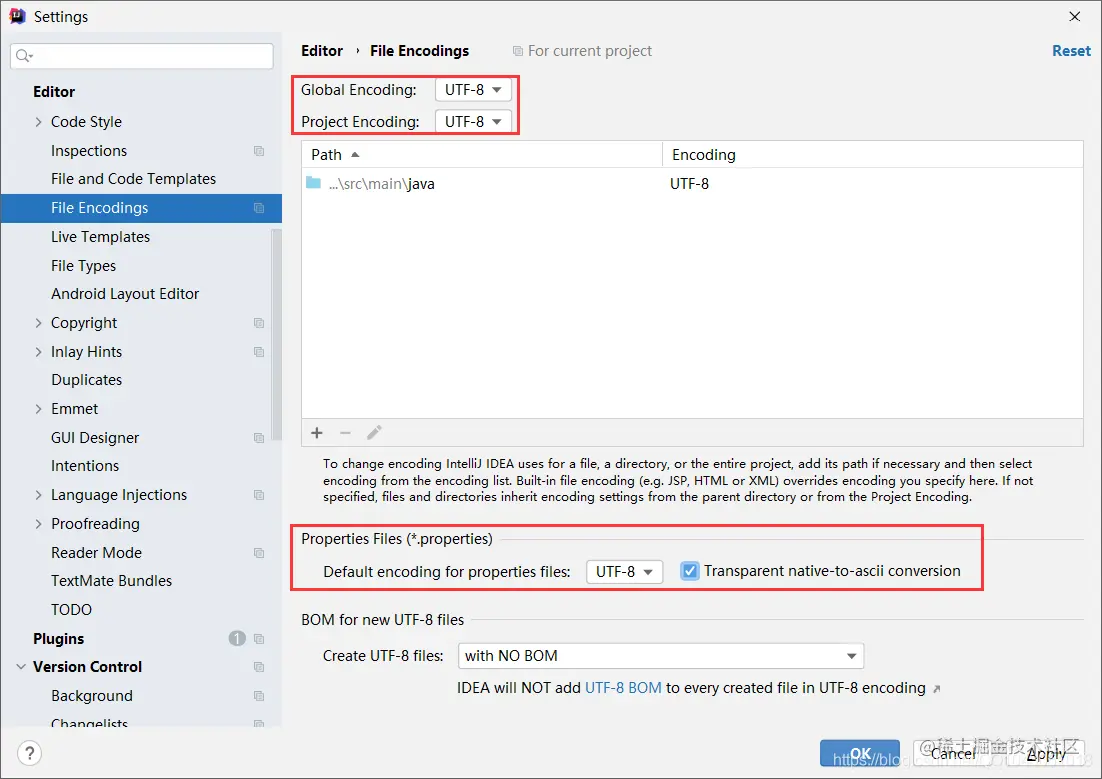Click the UTF-8 BOM hyperlink
Screen dimensions: 1102x779
(x=623, y=688)
